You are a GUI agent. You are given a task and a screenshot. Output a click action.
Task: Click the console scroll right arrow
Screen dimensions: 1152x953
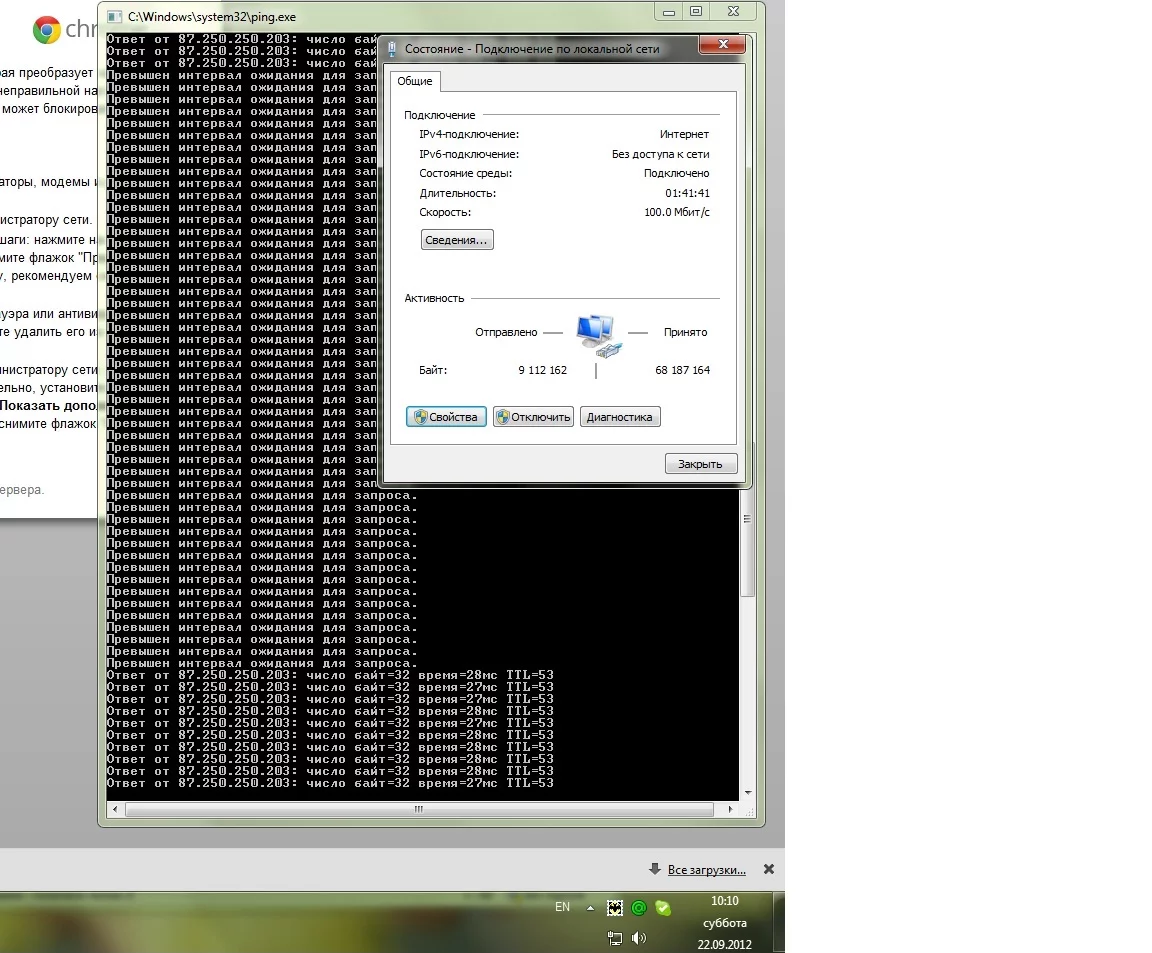point(730,809)
